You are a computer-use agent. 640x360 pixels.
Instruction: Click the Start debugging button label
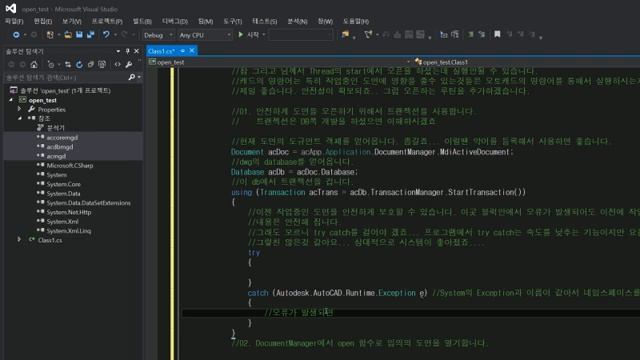253,35
